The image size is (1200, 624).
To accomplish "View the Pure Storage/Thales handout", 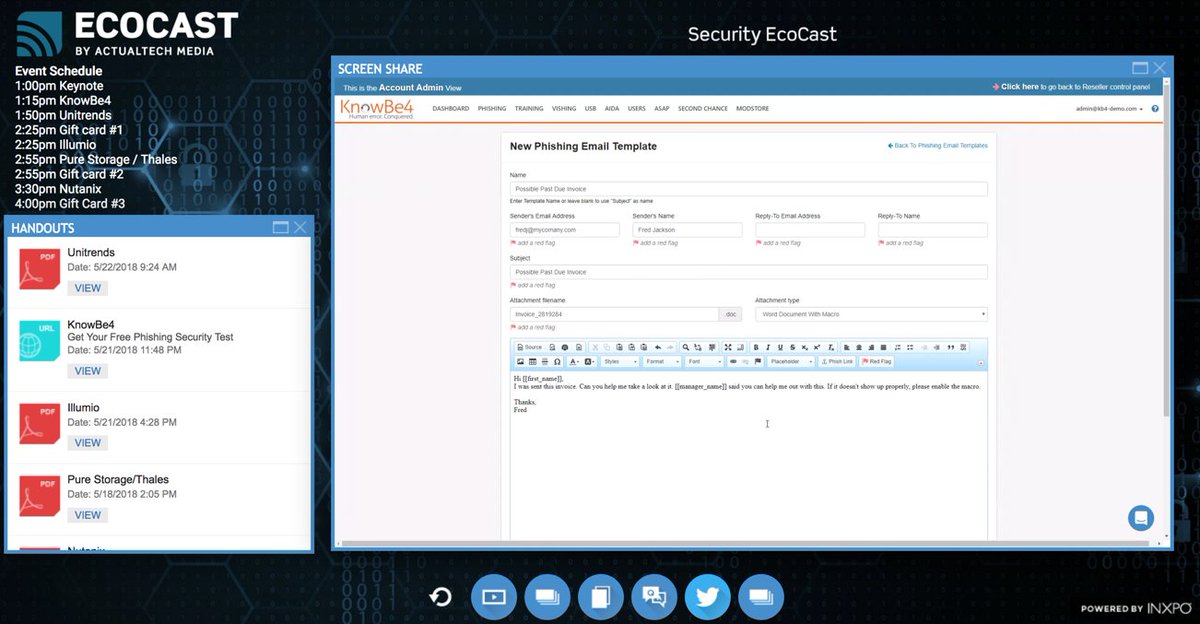I will [88, 515].
